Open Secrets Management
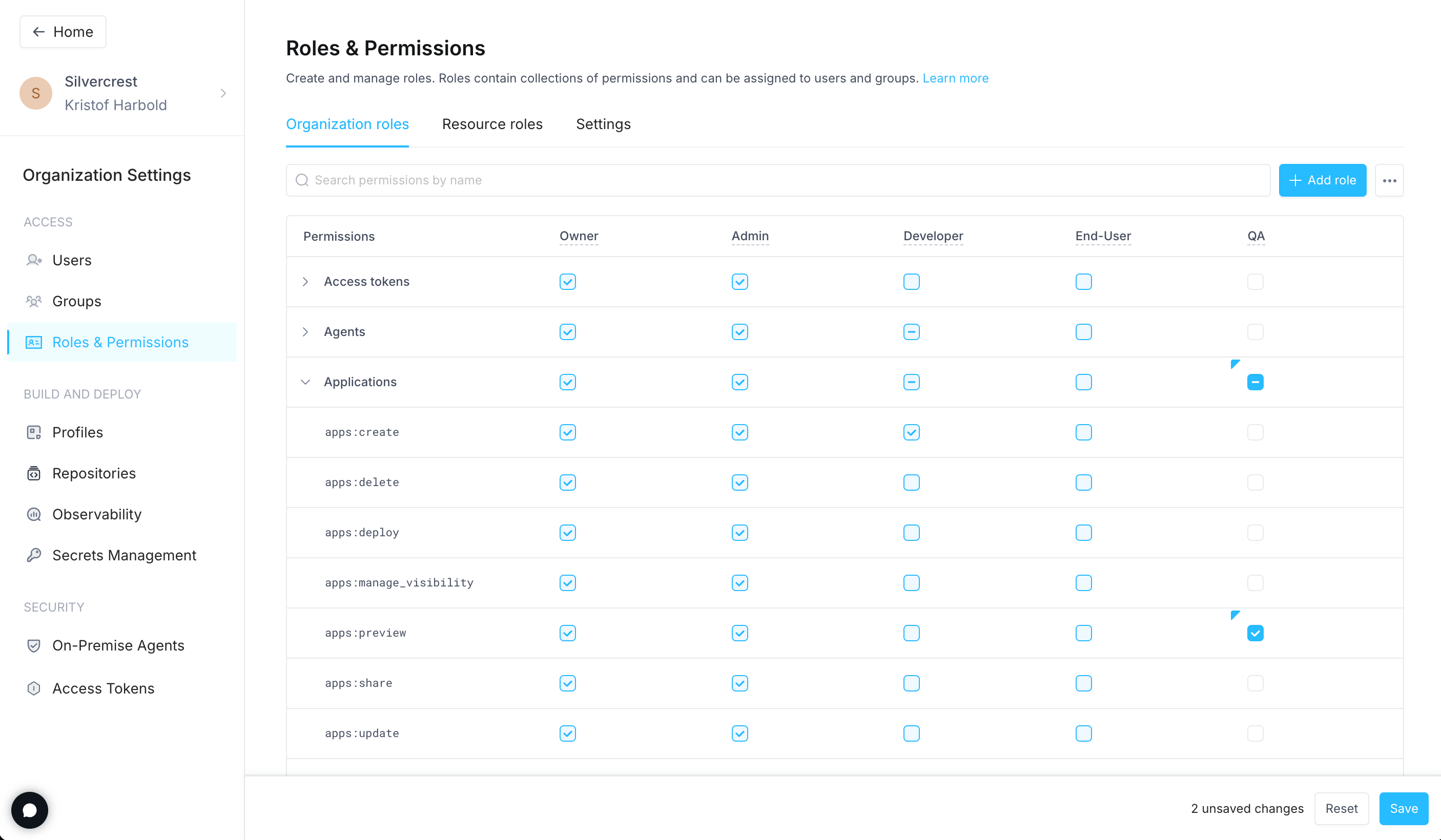The width and height of the screenshot is (1441, 840). pyautogui.click(x=124, y=555)
